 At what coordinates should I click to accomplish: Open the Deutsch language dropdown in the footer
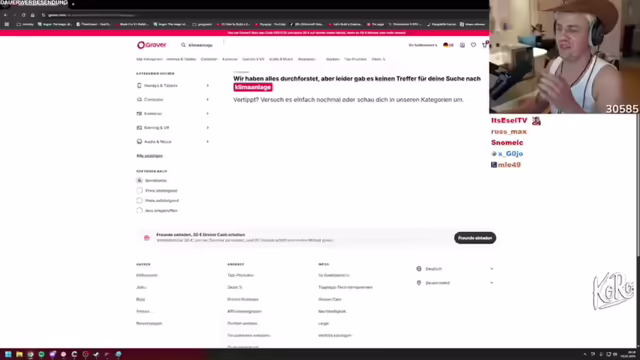pos(455,269)
